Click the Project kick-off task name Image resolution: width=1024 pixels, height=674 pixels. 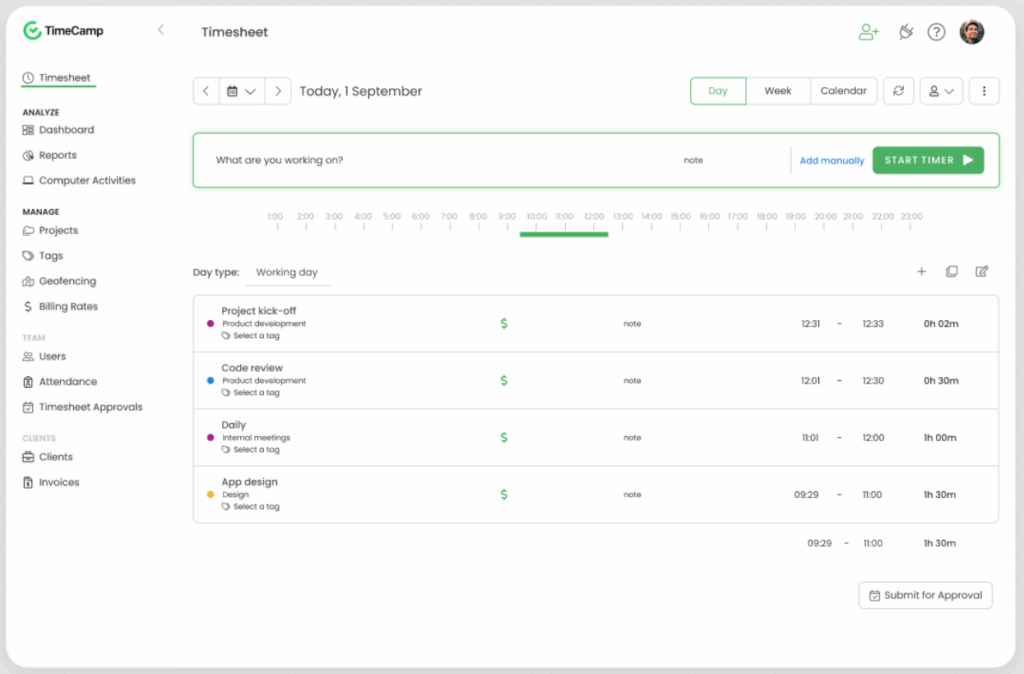point(259,311)
